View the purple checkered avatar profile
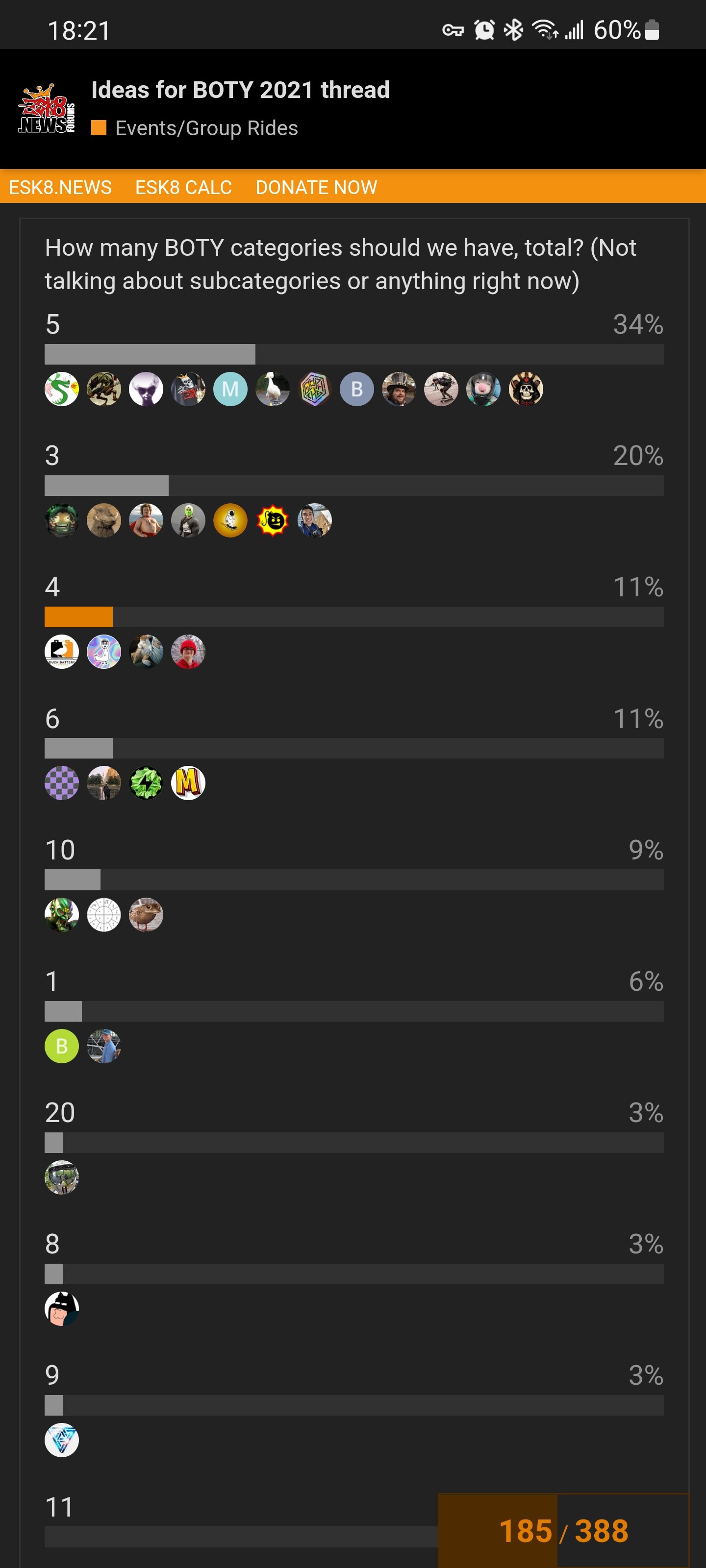The image size is (706, 1568). pyautogui.click(x=61, y=783)
